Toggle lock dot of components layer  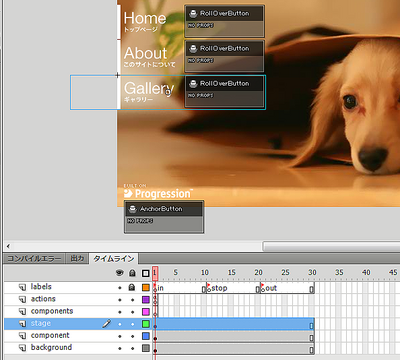point(132,312)
